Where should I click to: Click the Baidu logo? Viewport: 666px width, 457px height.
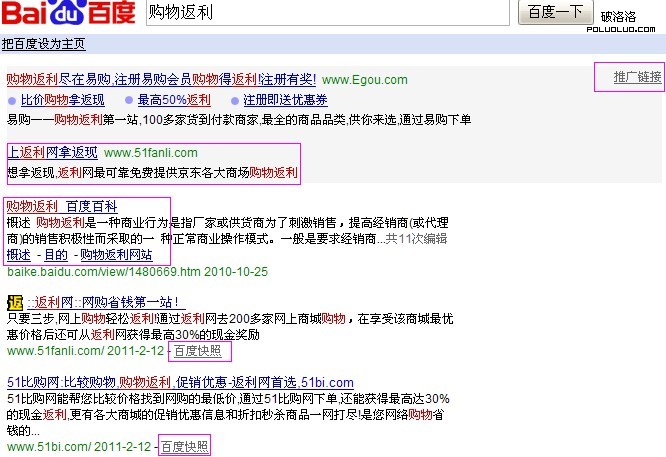click(x=69, y=12)
